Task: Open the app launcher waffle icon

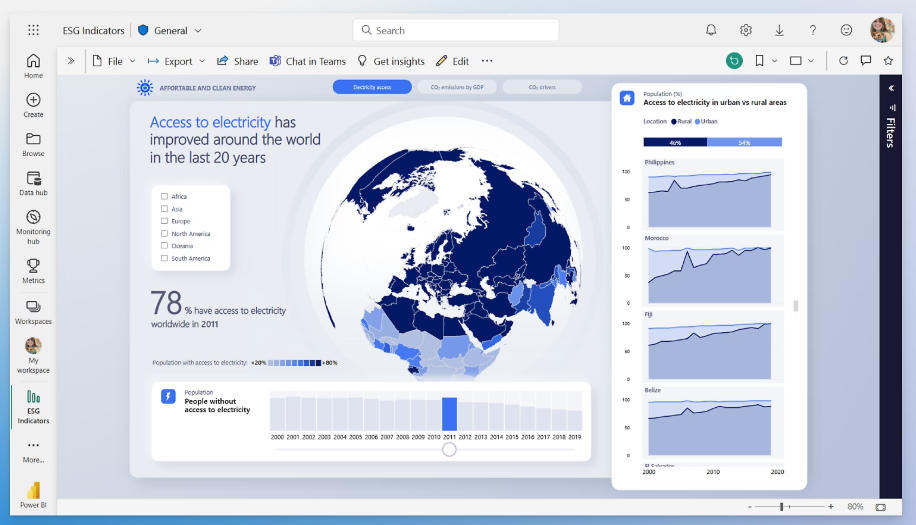Action: click(33, 30)
